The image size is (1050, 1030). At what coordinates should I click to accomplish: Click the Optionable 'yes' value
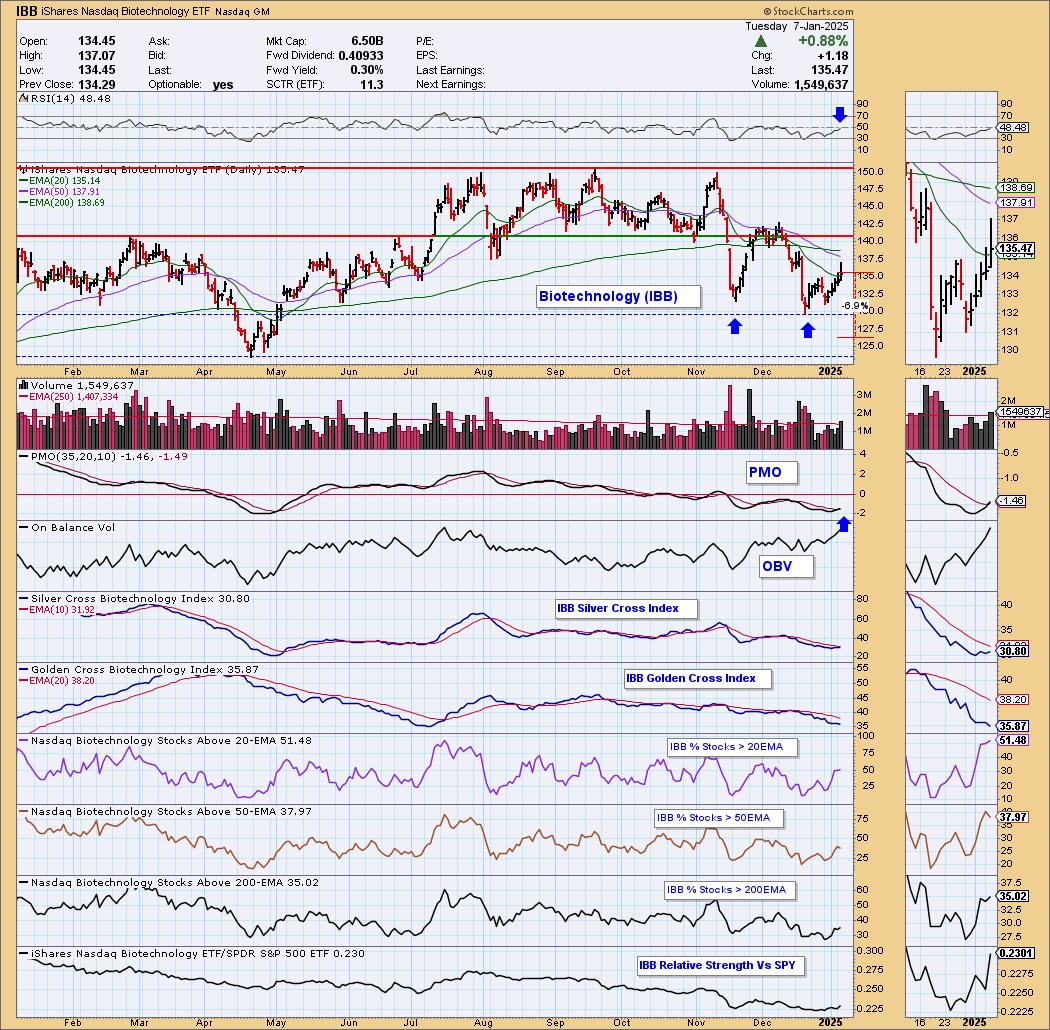[223, 84]
